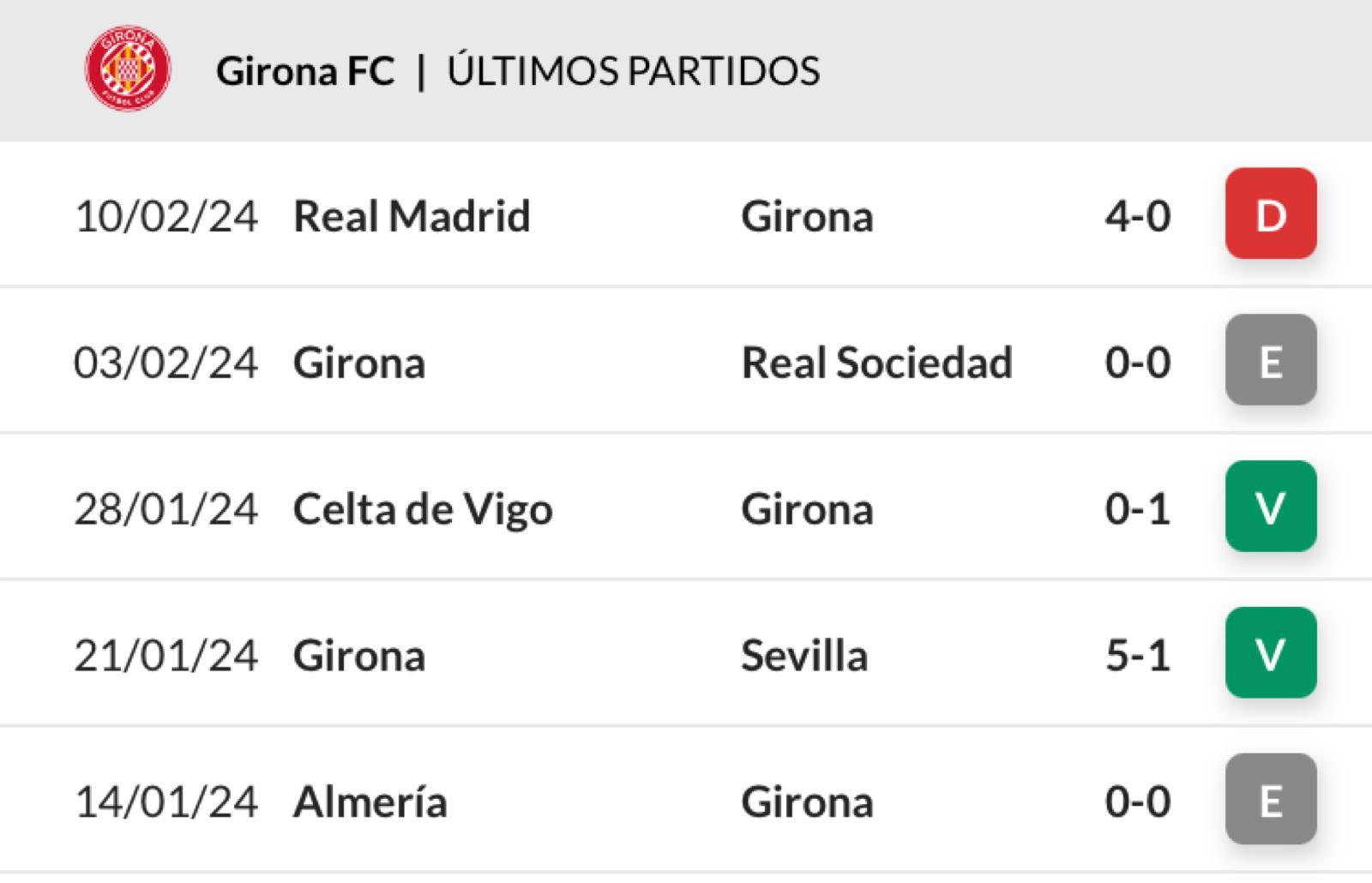The height and width of the screenshot is (883, 1372).
Task: Select the 5-1 score against Sevilla
Action: [1138, 656]
